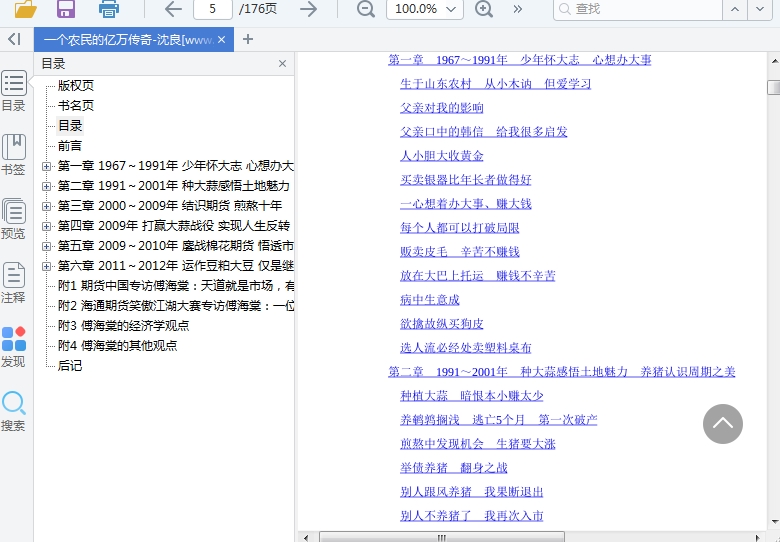Open the 书签 bookmarks panel icon

(13, 155)
